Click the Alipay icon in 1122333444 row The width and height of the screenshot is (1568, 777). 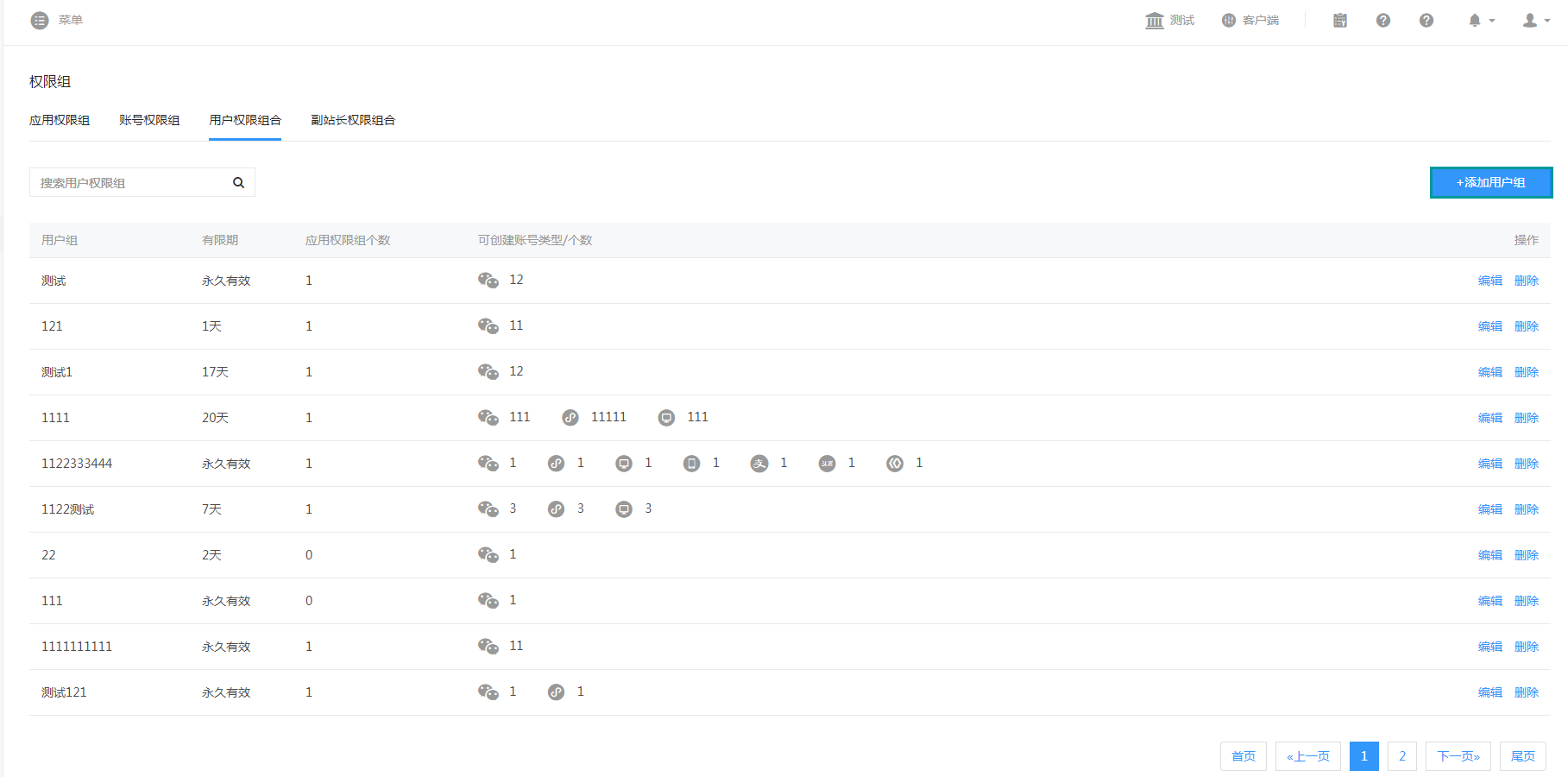tap(759, 464)
